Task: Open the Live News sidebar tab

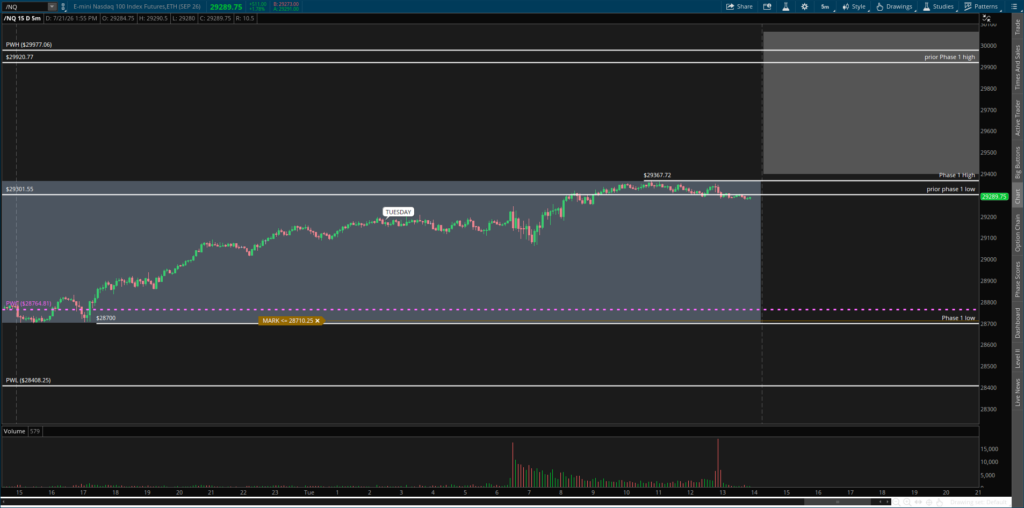Action: coord(1017,392)
